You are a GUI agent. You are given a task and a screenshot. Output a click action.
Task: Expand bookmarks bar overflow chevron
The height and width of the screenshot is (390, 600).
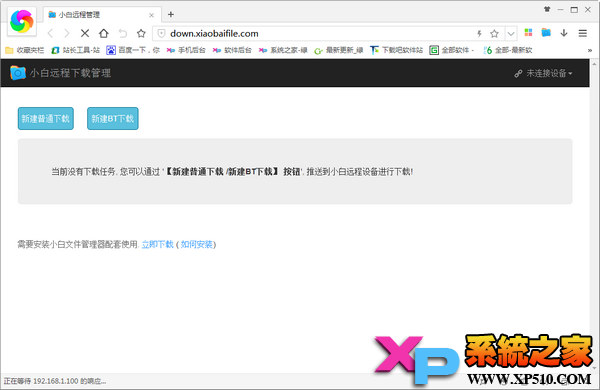[590, 50]
